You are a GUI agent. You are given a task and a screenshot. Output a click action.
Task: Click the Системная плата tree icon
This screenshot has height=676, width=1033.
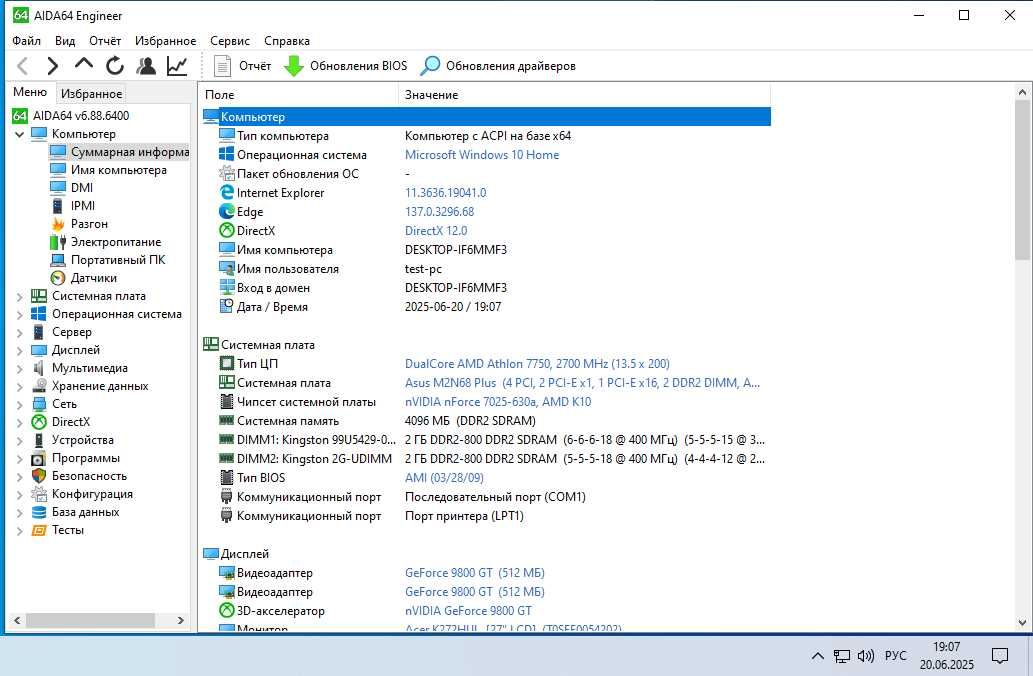(x=39, y=296)
